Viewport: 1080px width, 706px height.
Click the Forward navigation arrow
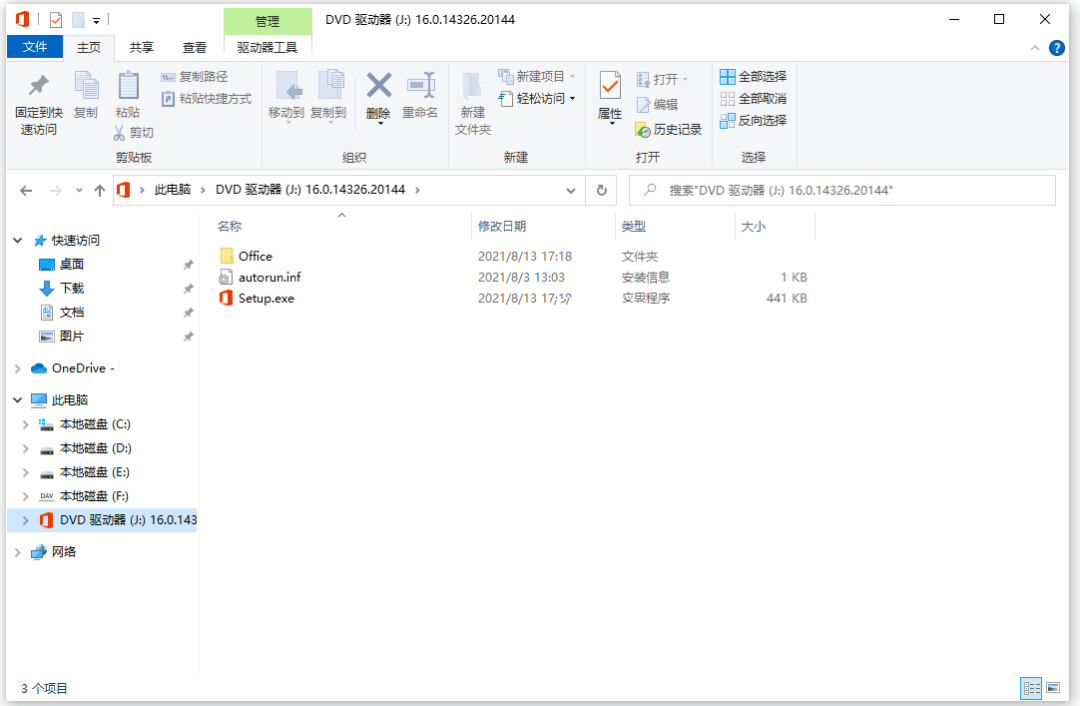pos(56,191)
